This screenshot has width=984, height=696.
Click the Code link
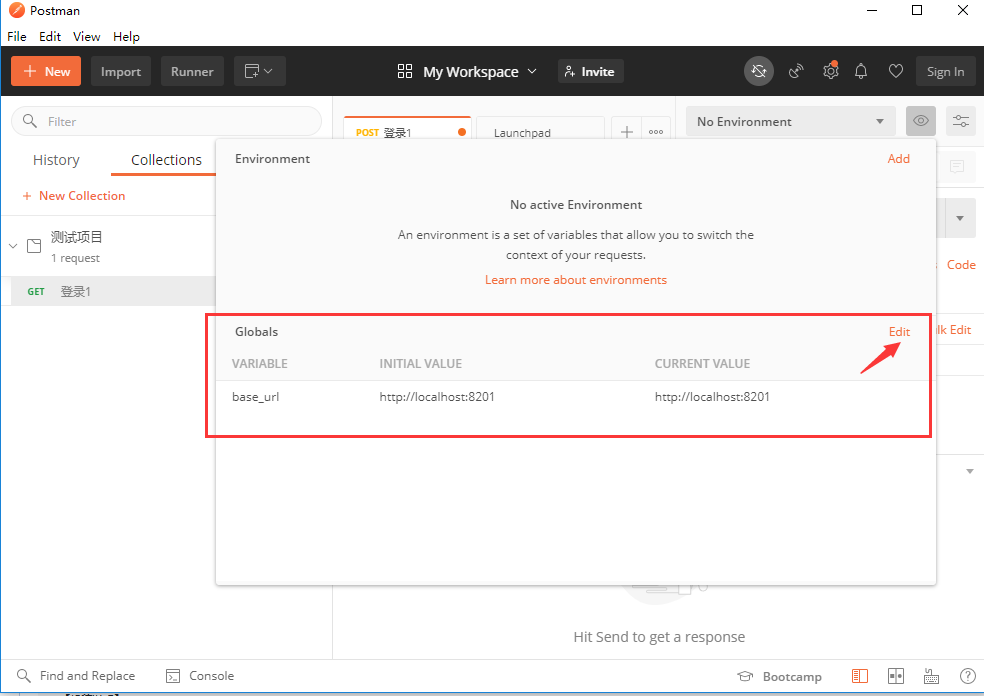click(961, 265)
